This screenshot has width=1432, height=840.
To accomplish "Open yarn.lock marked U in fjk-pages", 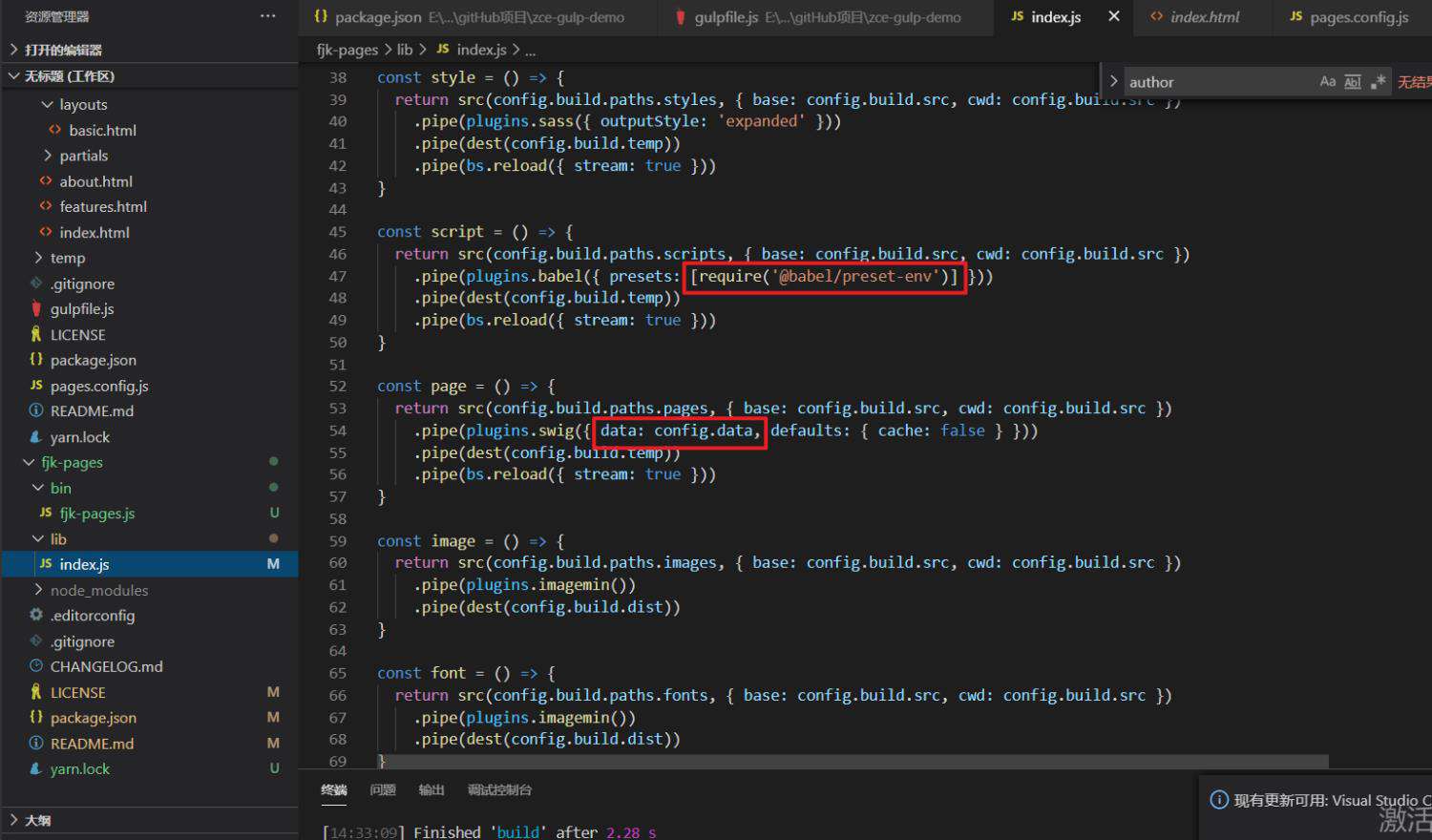I will [x=79, y=769].
